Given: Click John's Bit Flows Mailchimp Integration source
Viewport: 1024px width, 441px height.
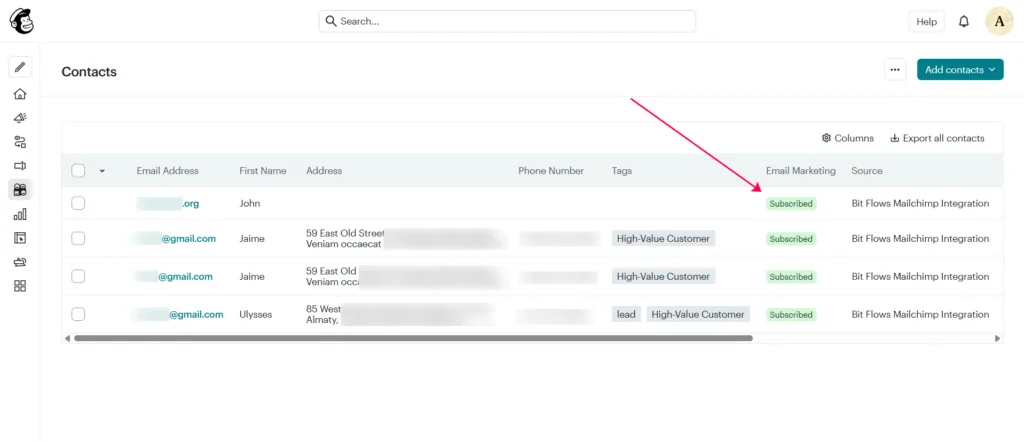Looking at the screenshot, I should click(x=920, y=203).
